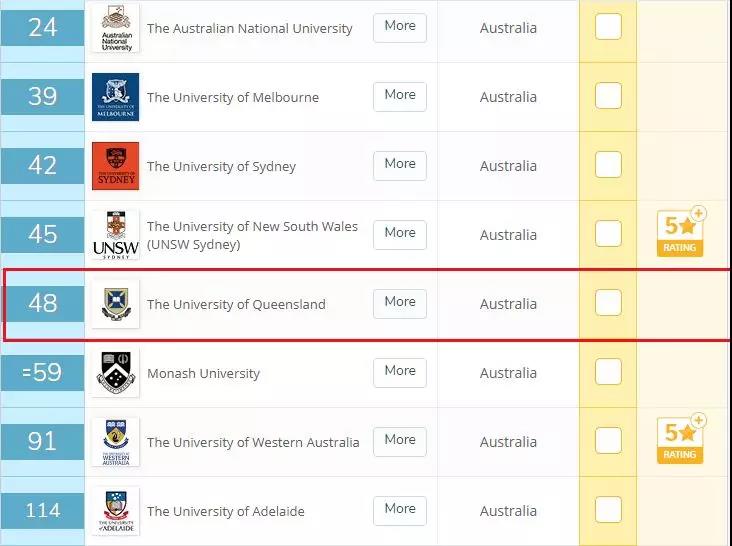Expand More for Monash University
This screenshot has height=546, width=732.
pyautogui.click(x=400, y=373)
